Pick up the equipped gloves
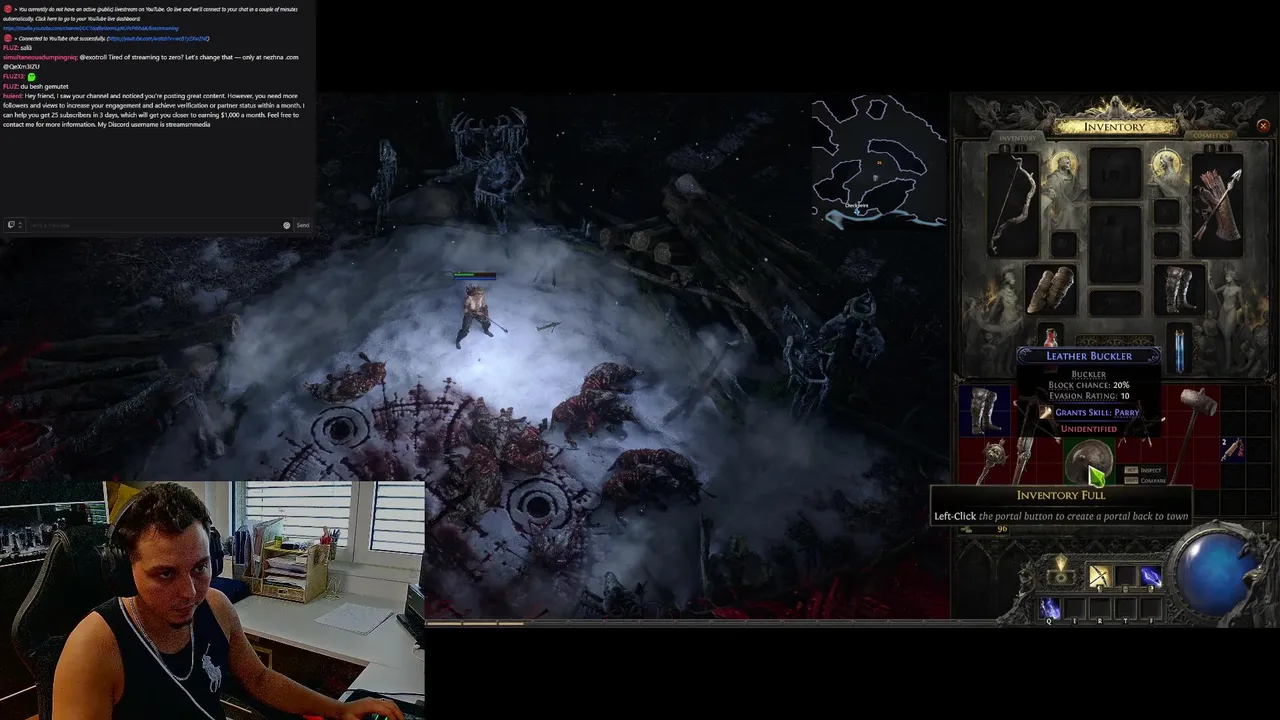 tap(1051, 290)
